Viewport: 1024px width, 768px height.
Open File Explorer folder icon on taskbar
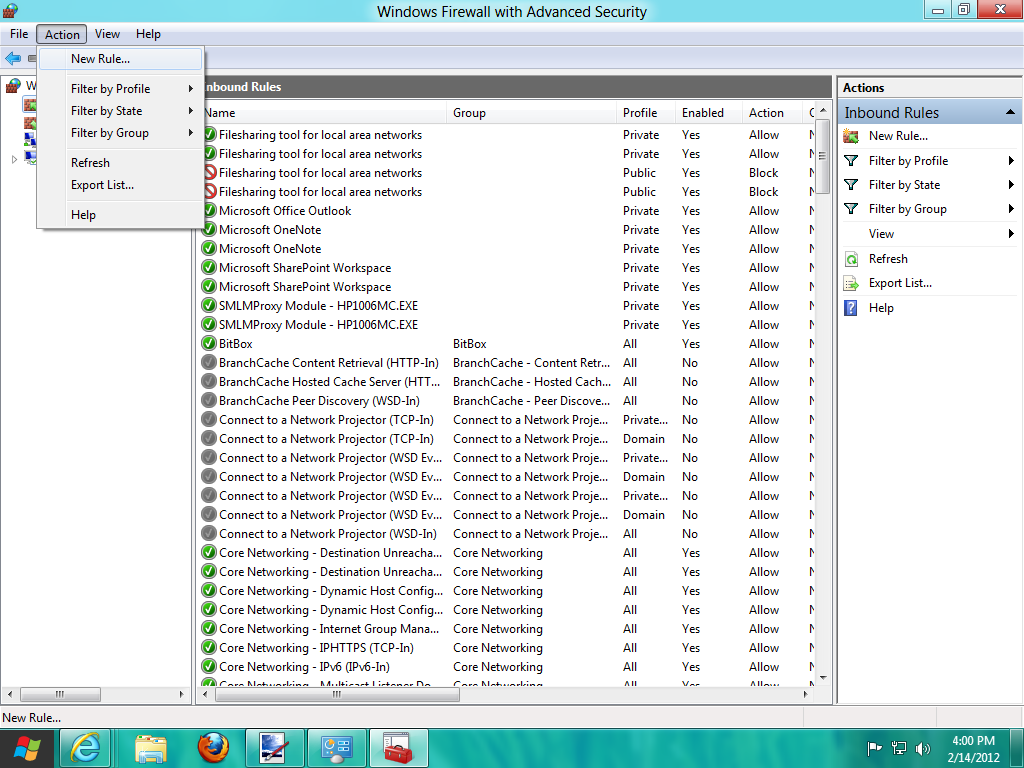coord(151,748)
